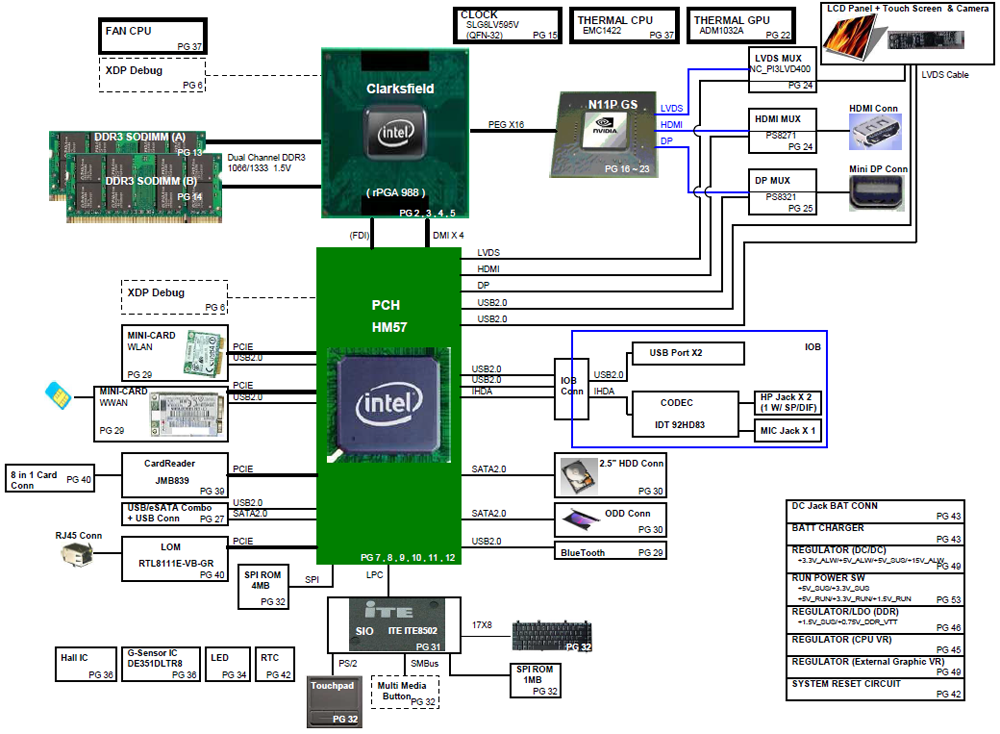Click the LCD panel laptop image
The width and height of the screenshot is (1000, 734).
[x=855, y=36]
